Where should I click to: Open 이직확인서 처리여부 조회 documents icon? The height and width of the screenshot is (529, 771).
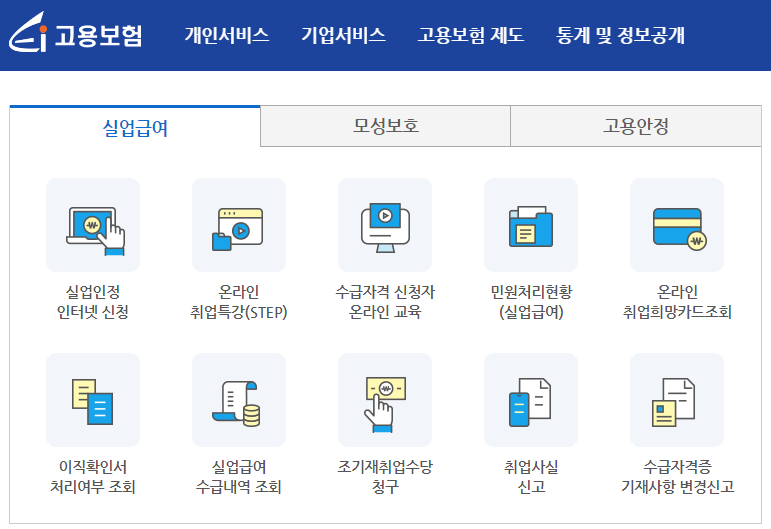coord(93,400)
